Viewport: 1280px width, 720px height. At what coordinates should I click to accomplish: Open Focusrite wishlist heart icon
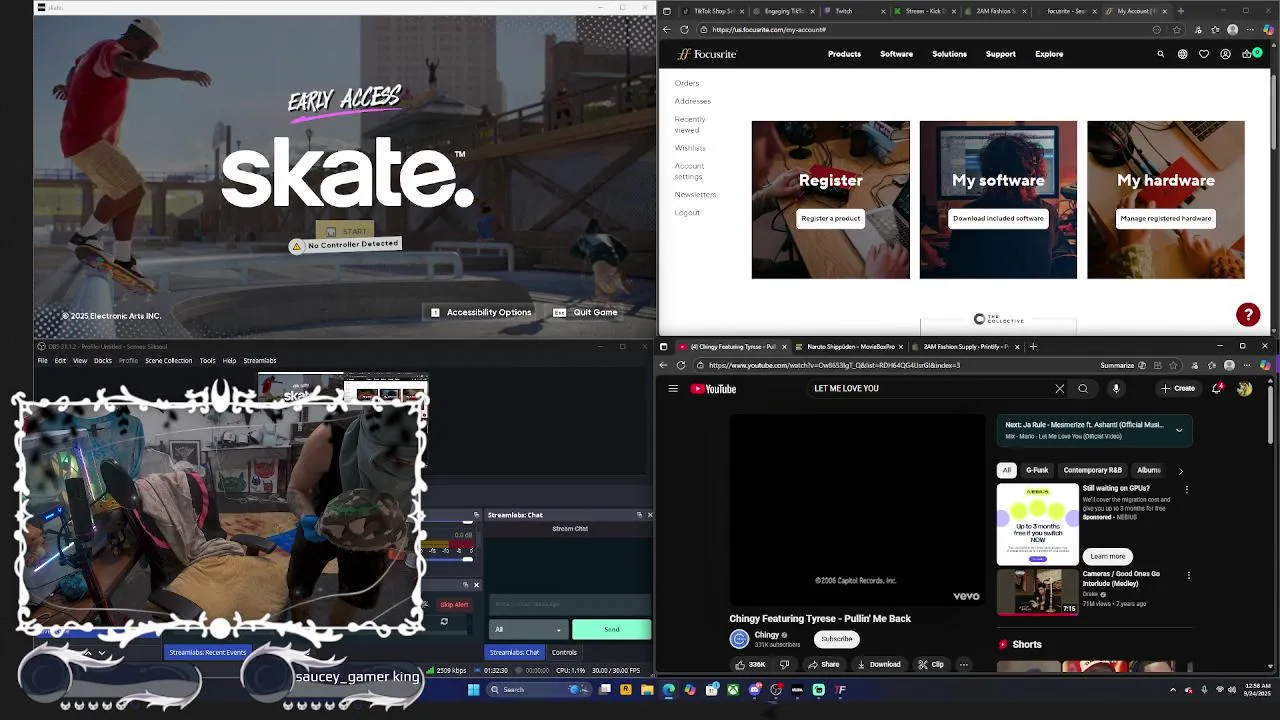pyautogui.click(x=1204, y=54)
